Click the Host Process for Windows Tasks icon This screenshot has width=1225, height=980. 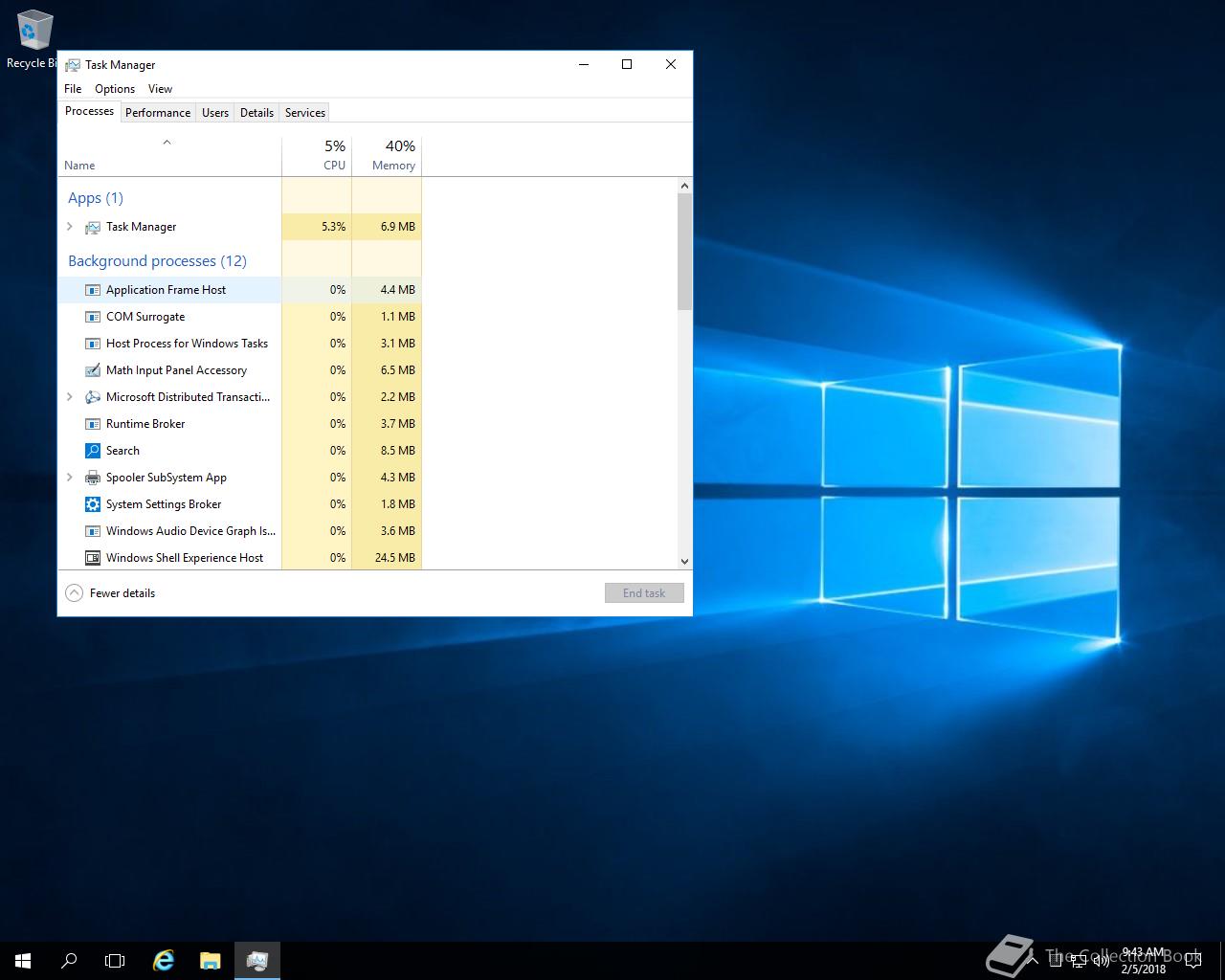(93, 344)
